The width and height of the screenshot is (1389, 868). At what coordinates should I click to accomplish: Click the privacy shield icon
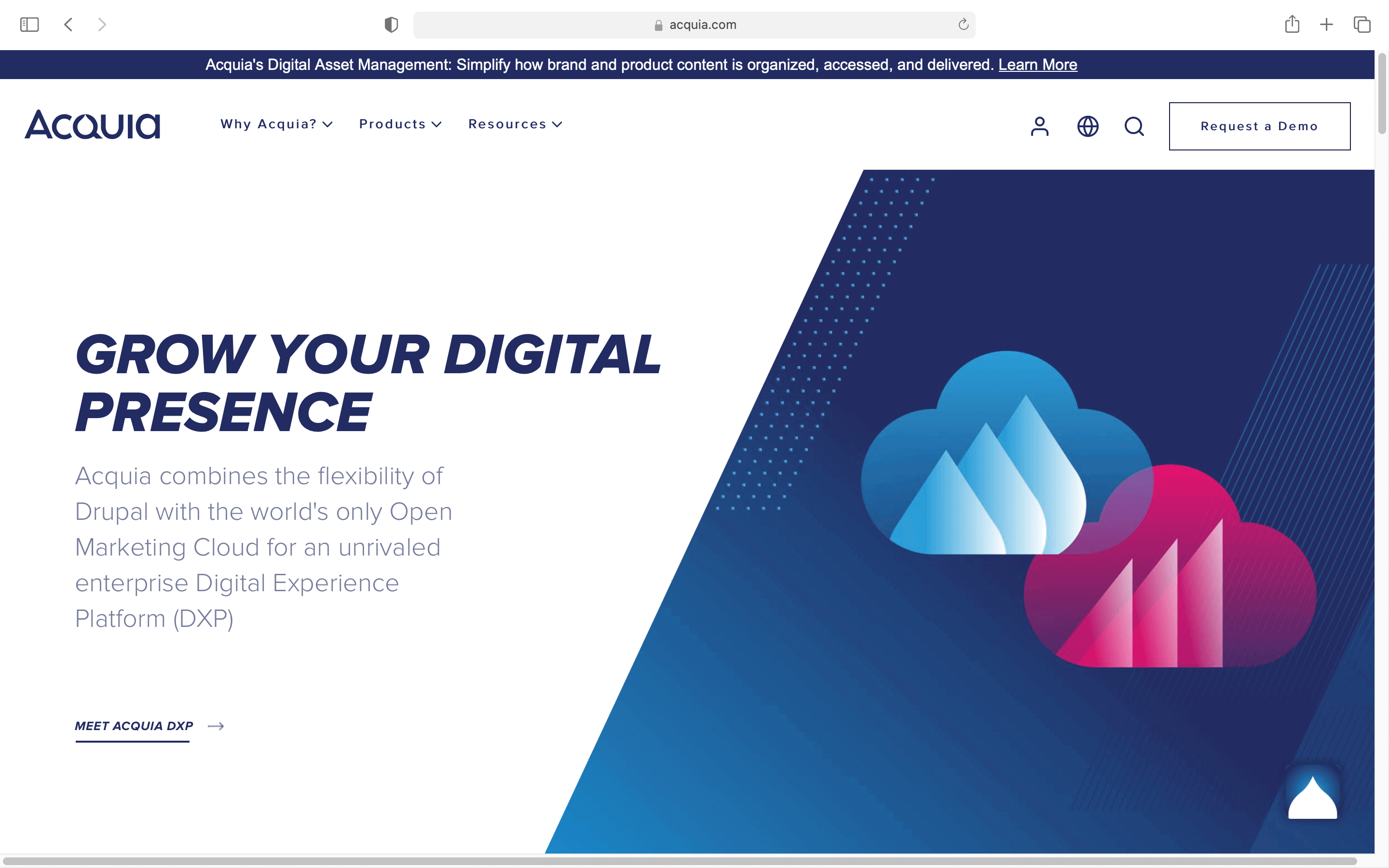tap(392, 25)
